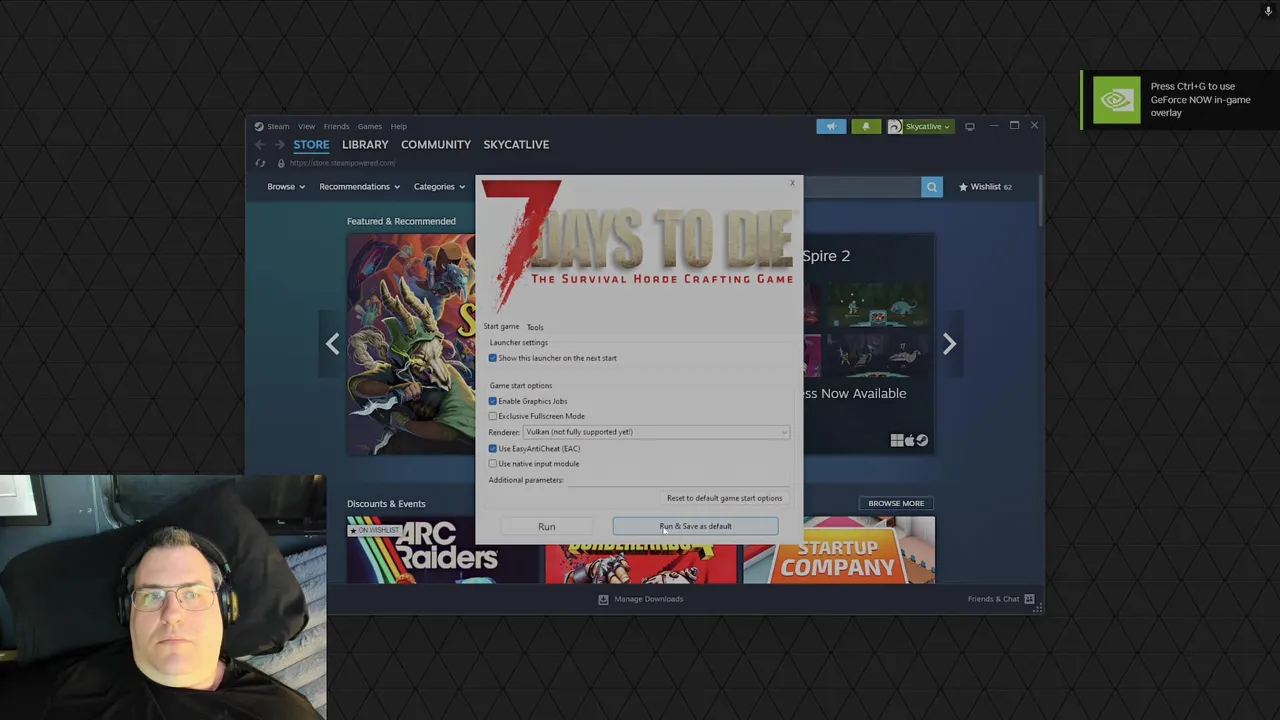This screenshot has height=720, width=1280.
Task: Click the Steam forward navigation arrow
Action: (x=279, y=145)
